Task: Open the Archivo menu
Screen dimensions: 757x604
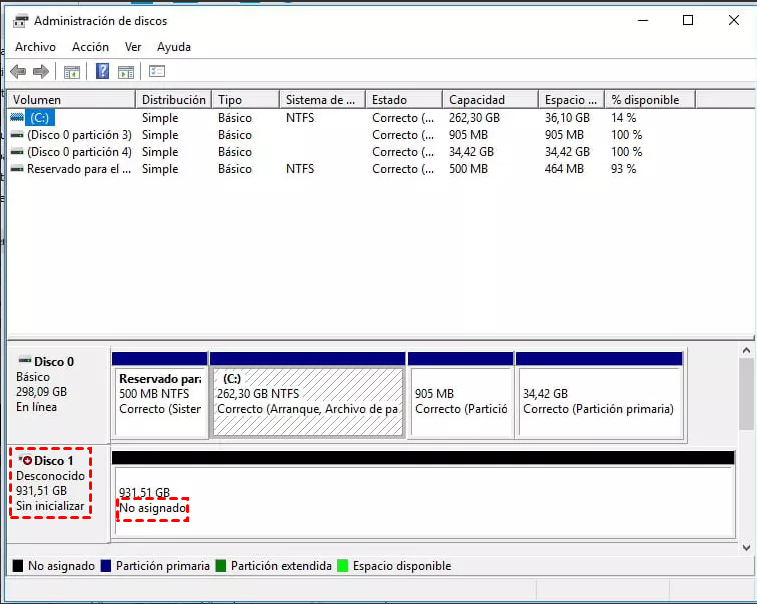Action: (35, 47)
